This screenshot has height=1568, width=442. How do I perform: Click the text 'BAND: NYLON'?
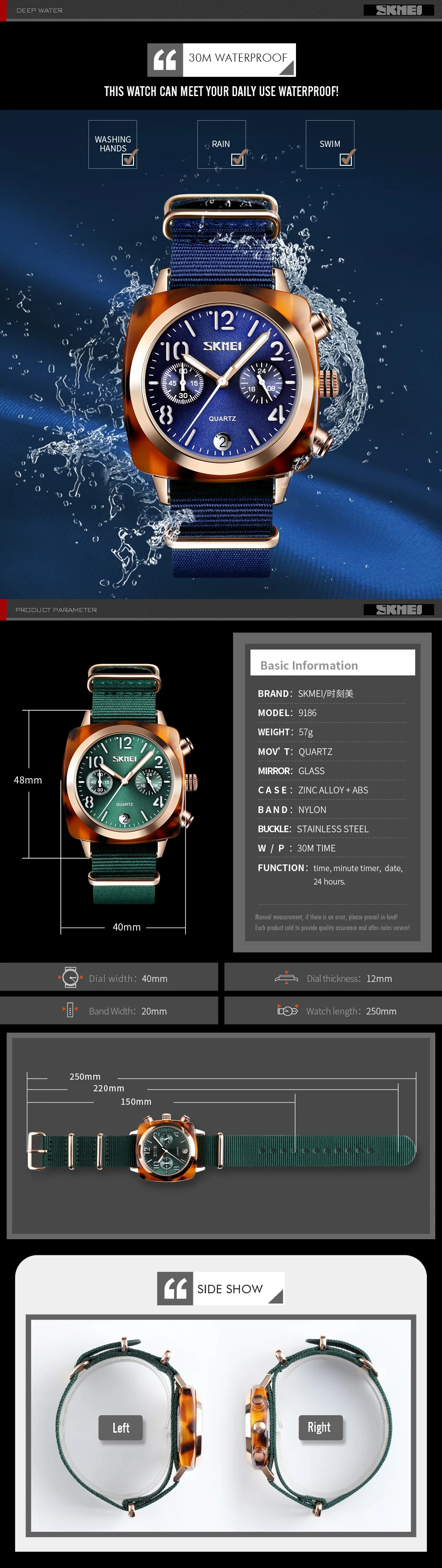pos(292,809)
